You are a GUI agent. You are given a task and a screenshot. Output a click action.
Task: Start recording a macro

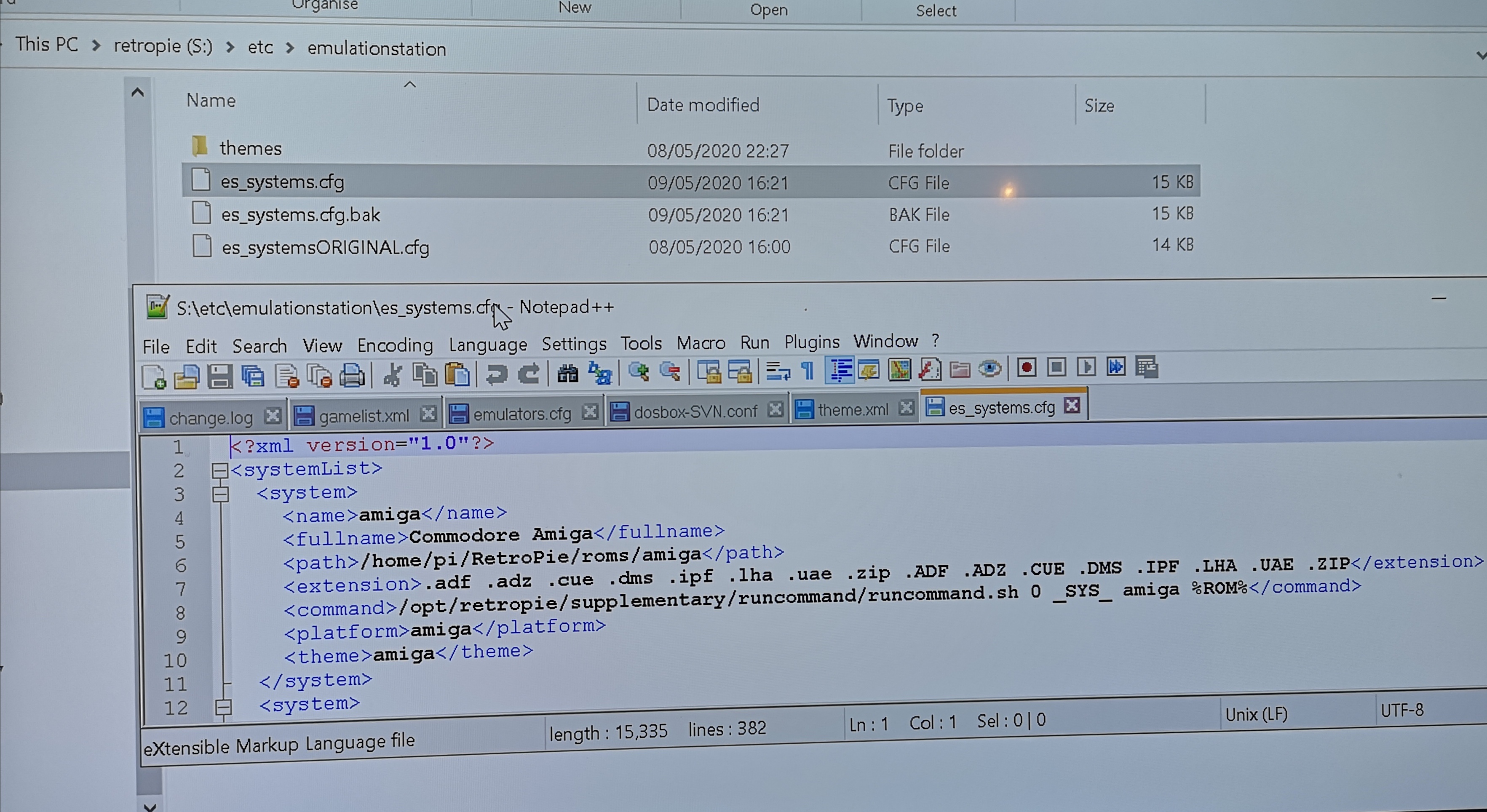(x=1026, y=368)
